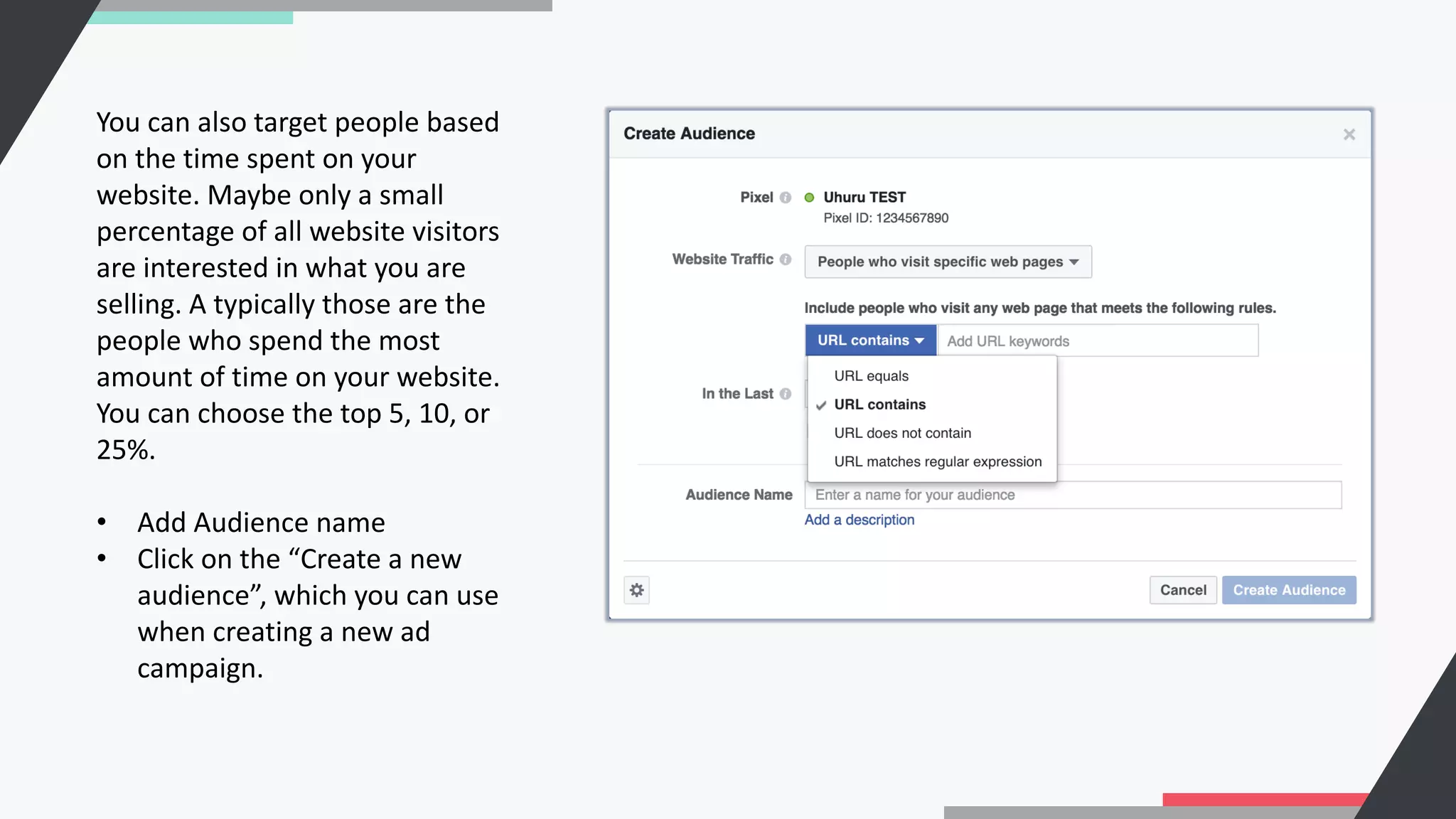1456x819 pixels.
Task: Click the Cancel button
Action: pos(1183,590)
